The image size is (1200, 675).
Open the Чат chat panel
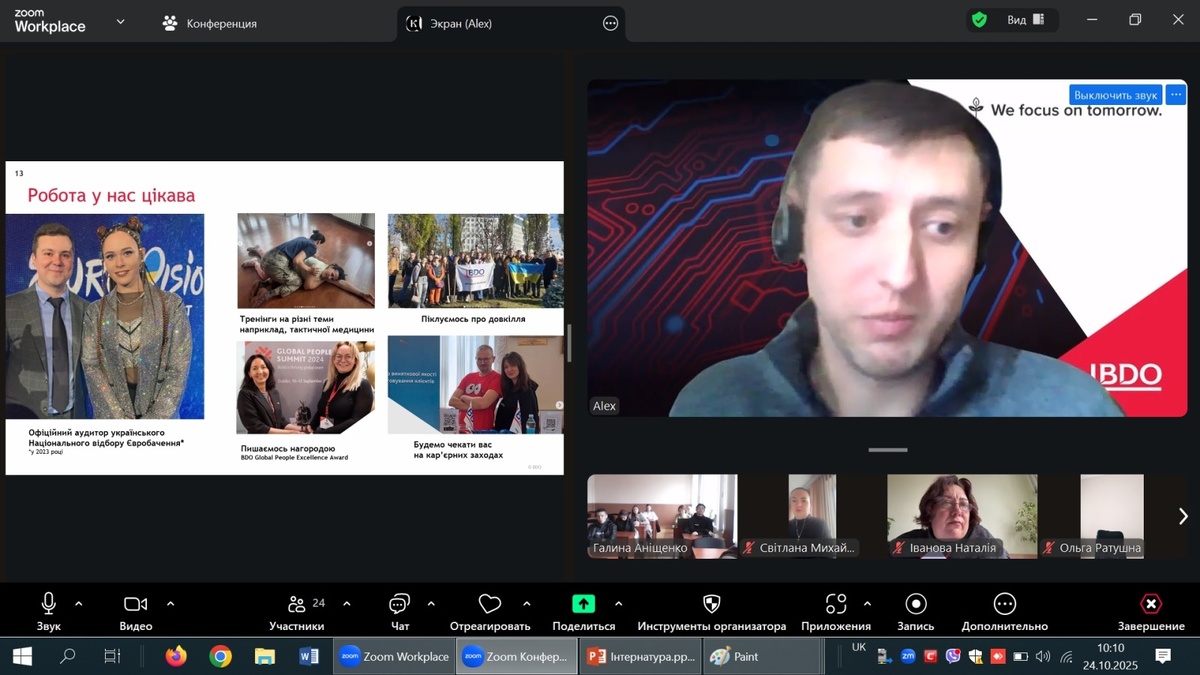point(399,604)
